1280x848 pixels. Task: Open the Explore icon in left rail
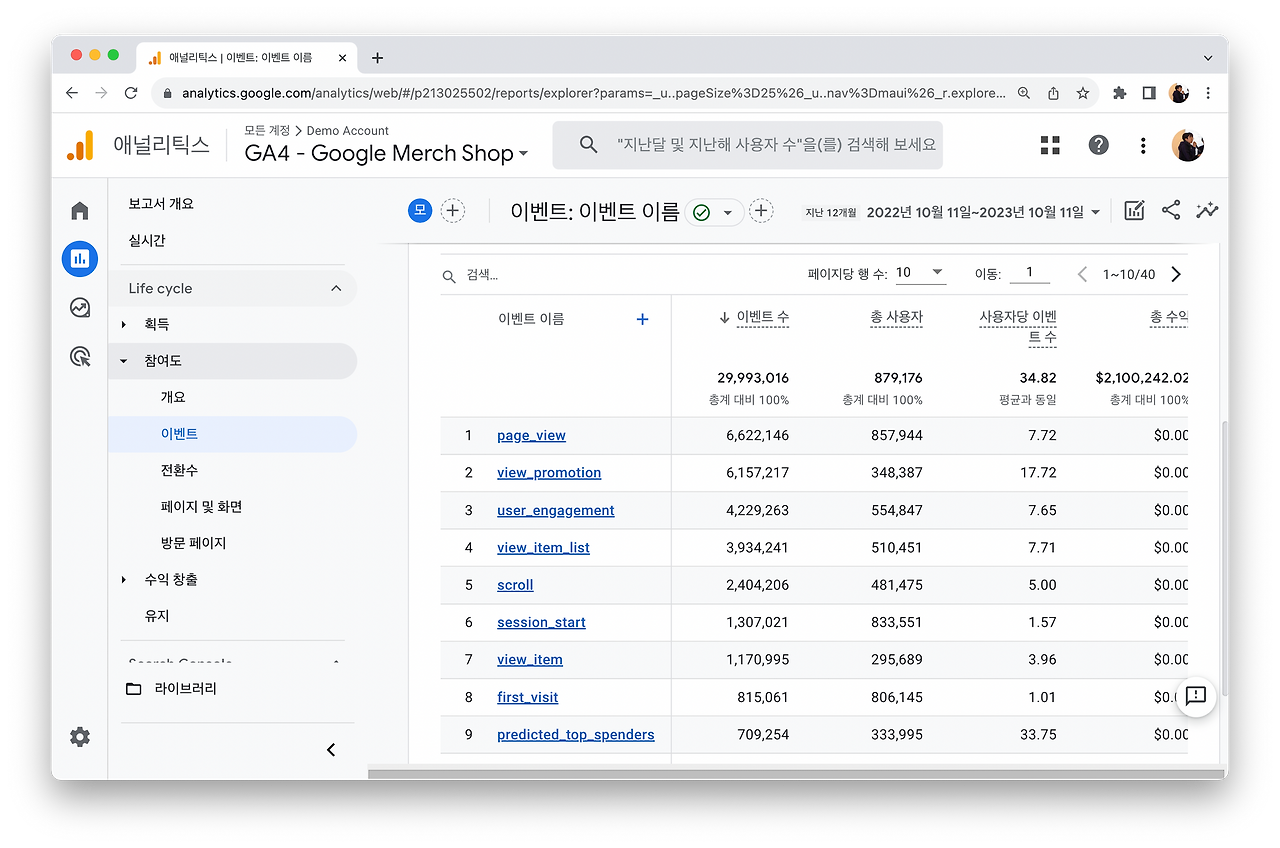tap(80, 307)
